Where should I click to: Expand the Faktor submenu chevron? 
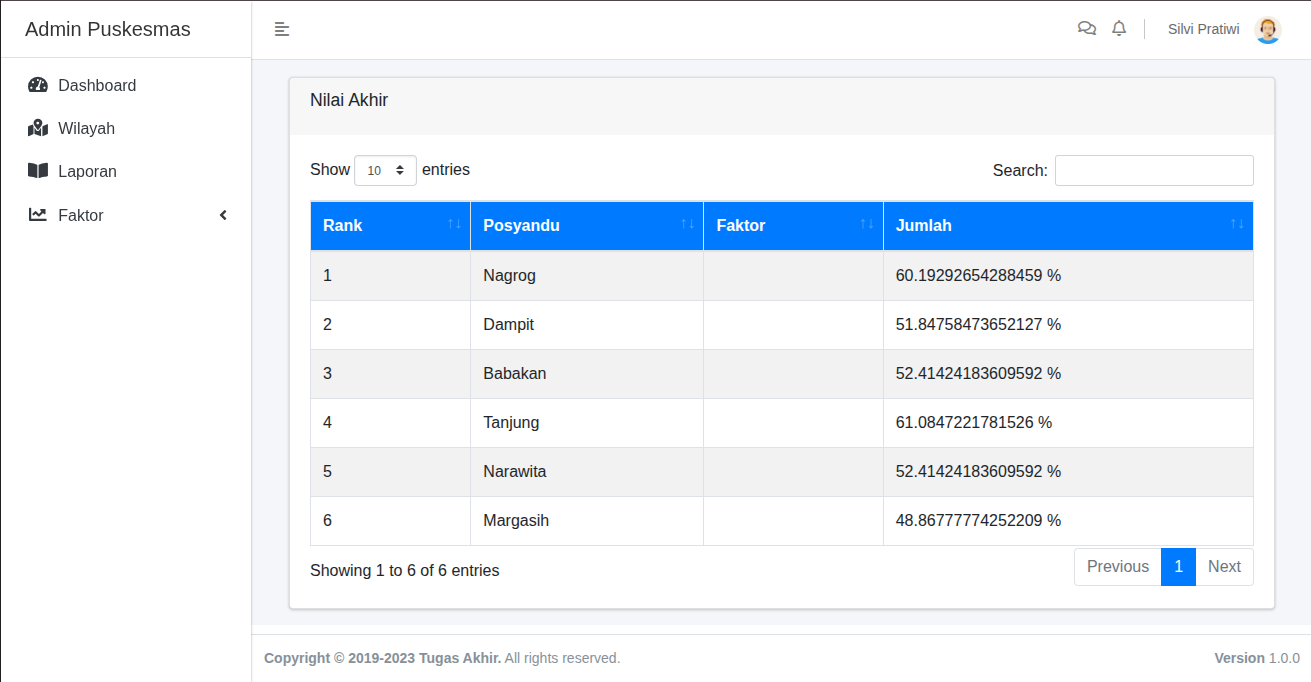click(x=223, y=215)
